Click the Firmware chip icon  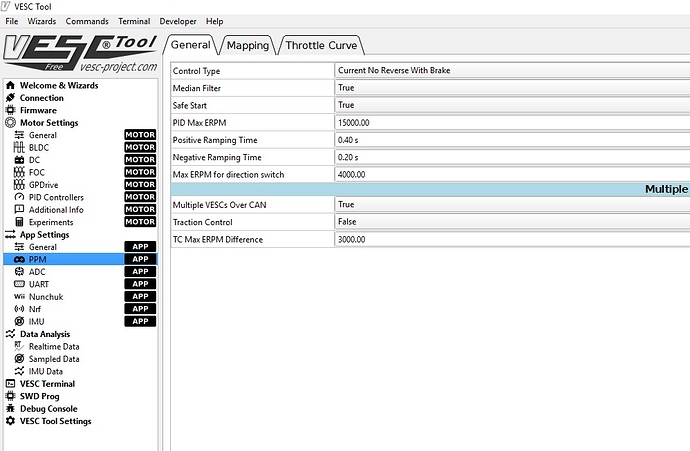tap(10, 110)
